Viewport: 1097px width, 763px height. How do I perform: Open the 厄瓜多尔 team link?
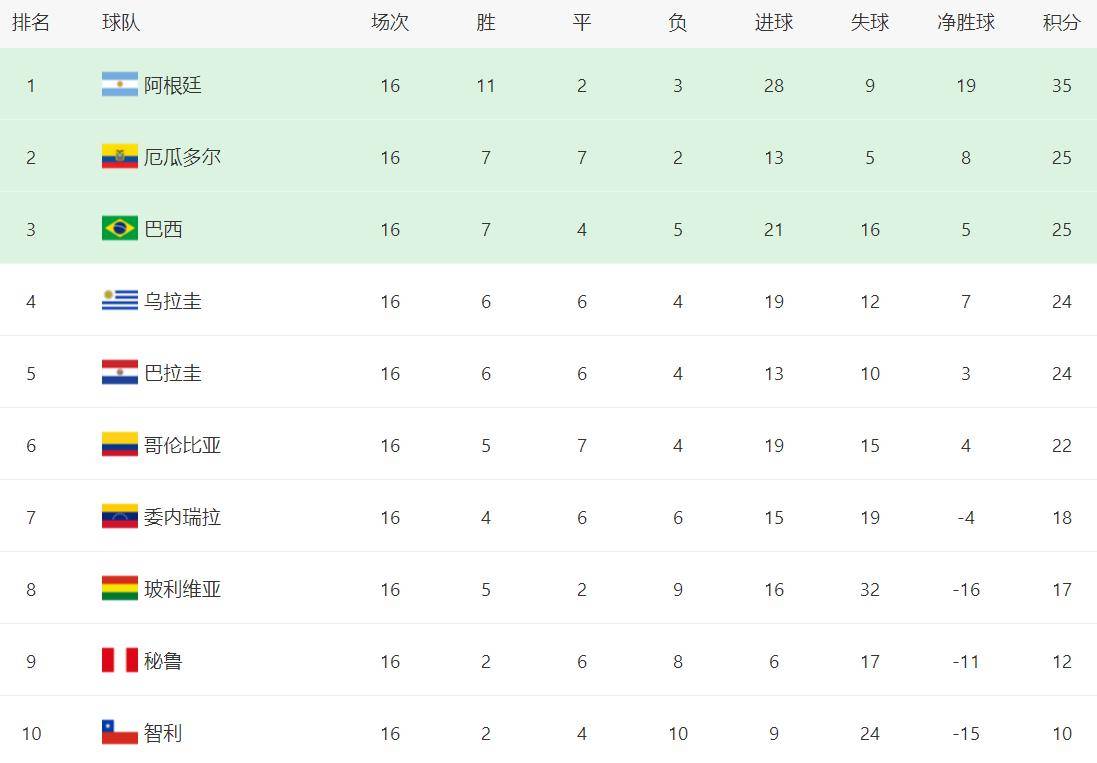tap(183, 157)
